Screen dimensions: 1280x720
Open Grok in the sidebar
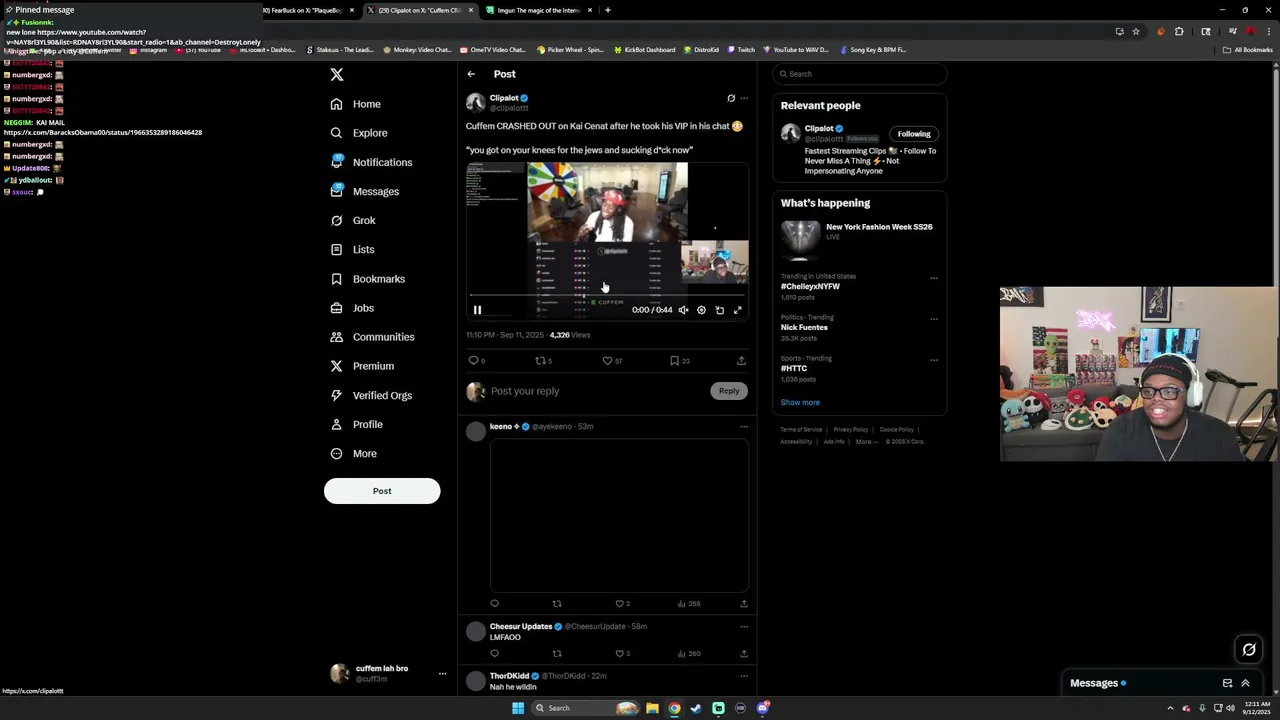[353, 220]
